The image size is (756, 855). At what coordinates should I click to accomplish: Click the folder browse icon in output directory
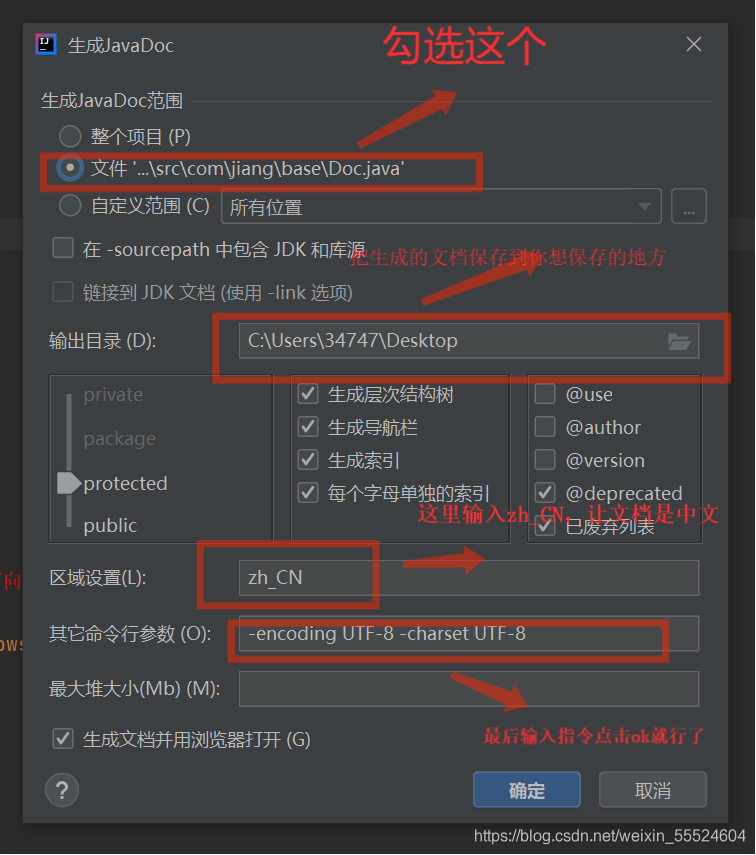(679, 342)
